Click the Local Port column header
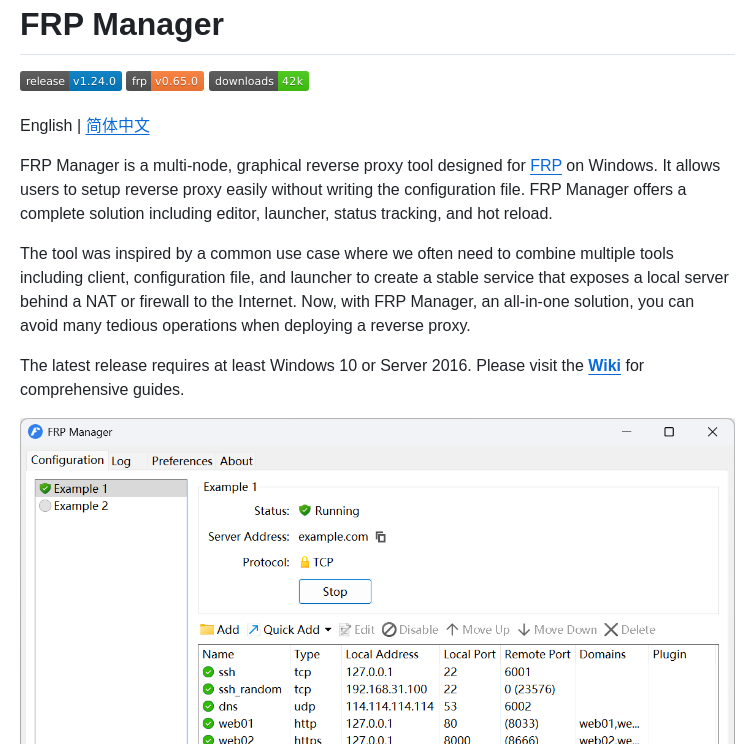 [x=470, y=654]
